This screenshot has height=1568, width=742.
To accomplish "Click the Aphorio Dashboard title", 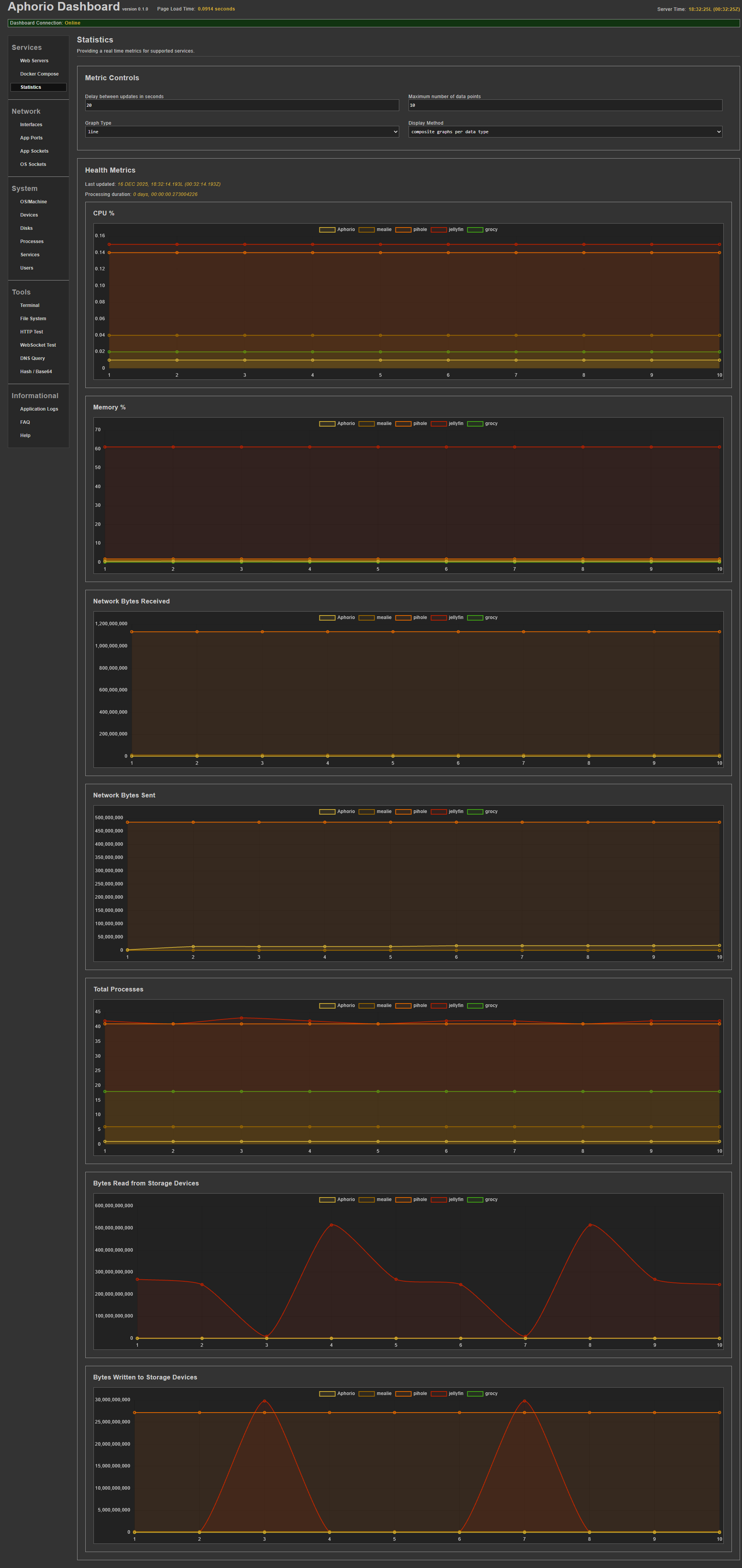I will click(x=64, y=7).
